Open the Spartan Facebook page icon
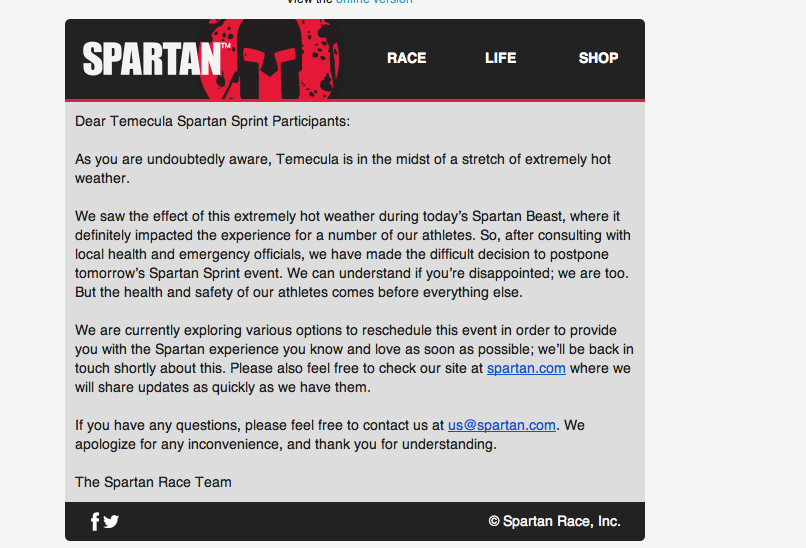This screenshot has width=806, height=548. point(95,521)
